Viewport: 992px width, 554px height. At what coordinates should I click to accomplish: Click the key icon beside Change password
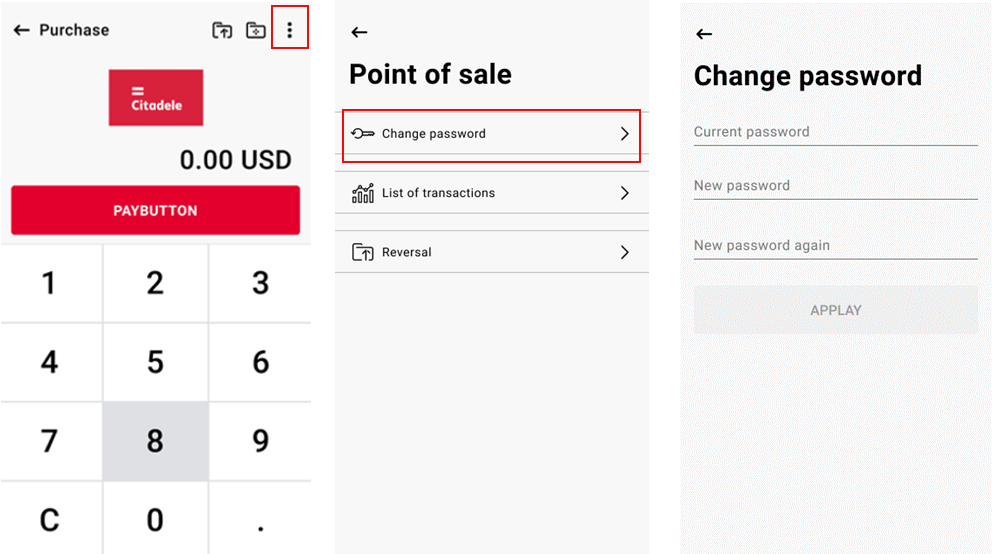click(363, 133)
